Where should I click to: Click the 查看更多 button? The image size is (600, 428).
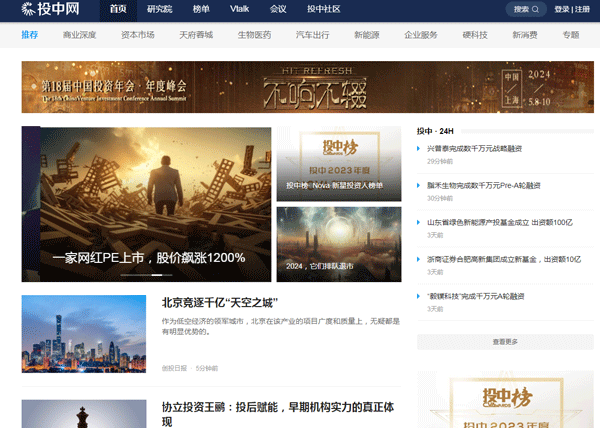[505, 342]
